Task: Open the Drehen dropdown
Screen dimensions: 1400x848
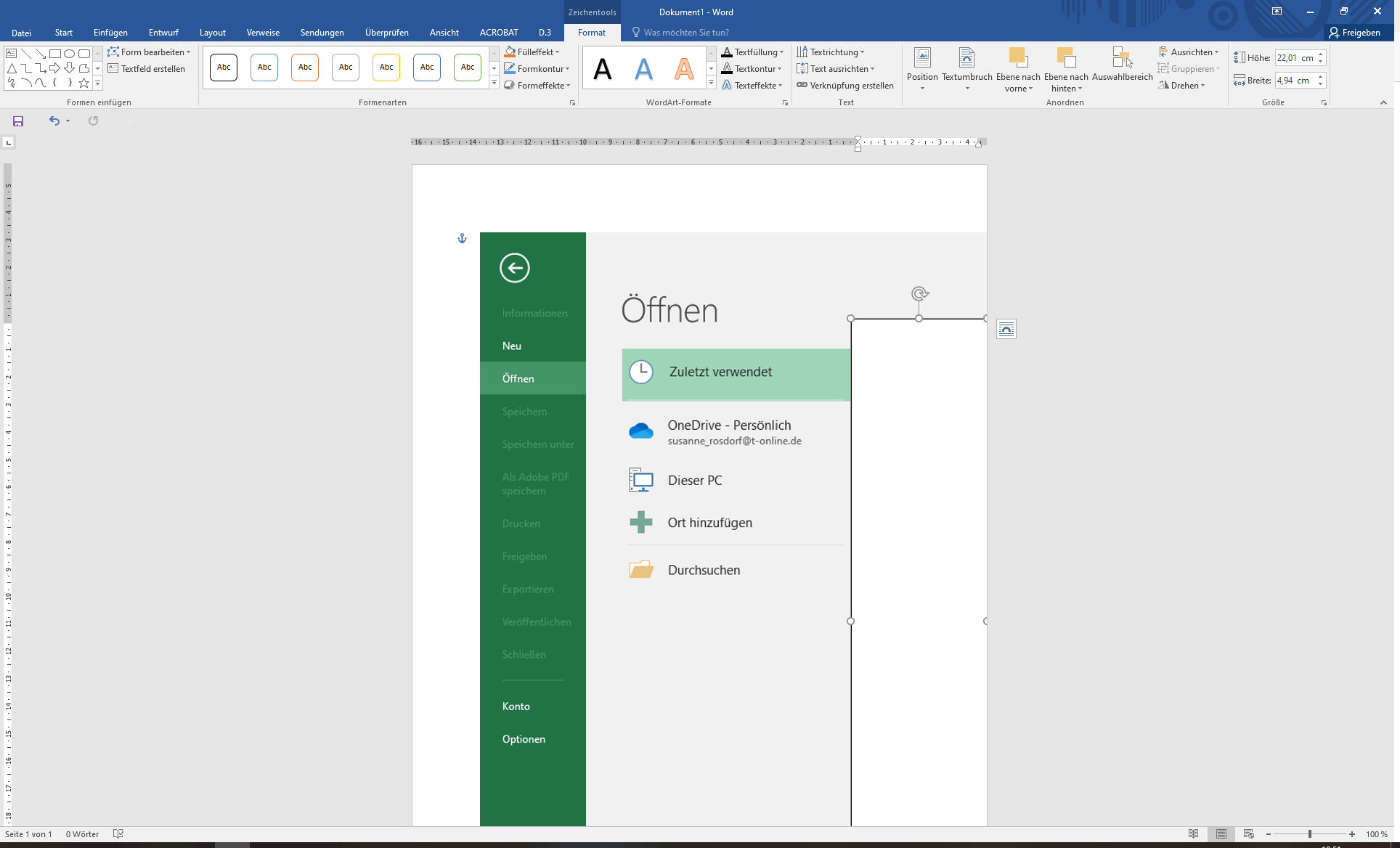Action: [x=1182, y=86]
